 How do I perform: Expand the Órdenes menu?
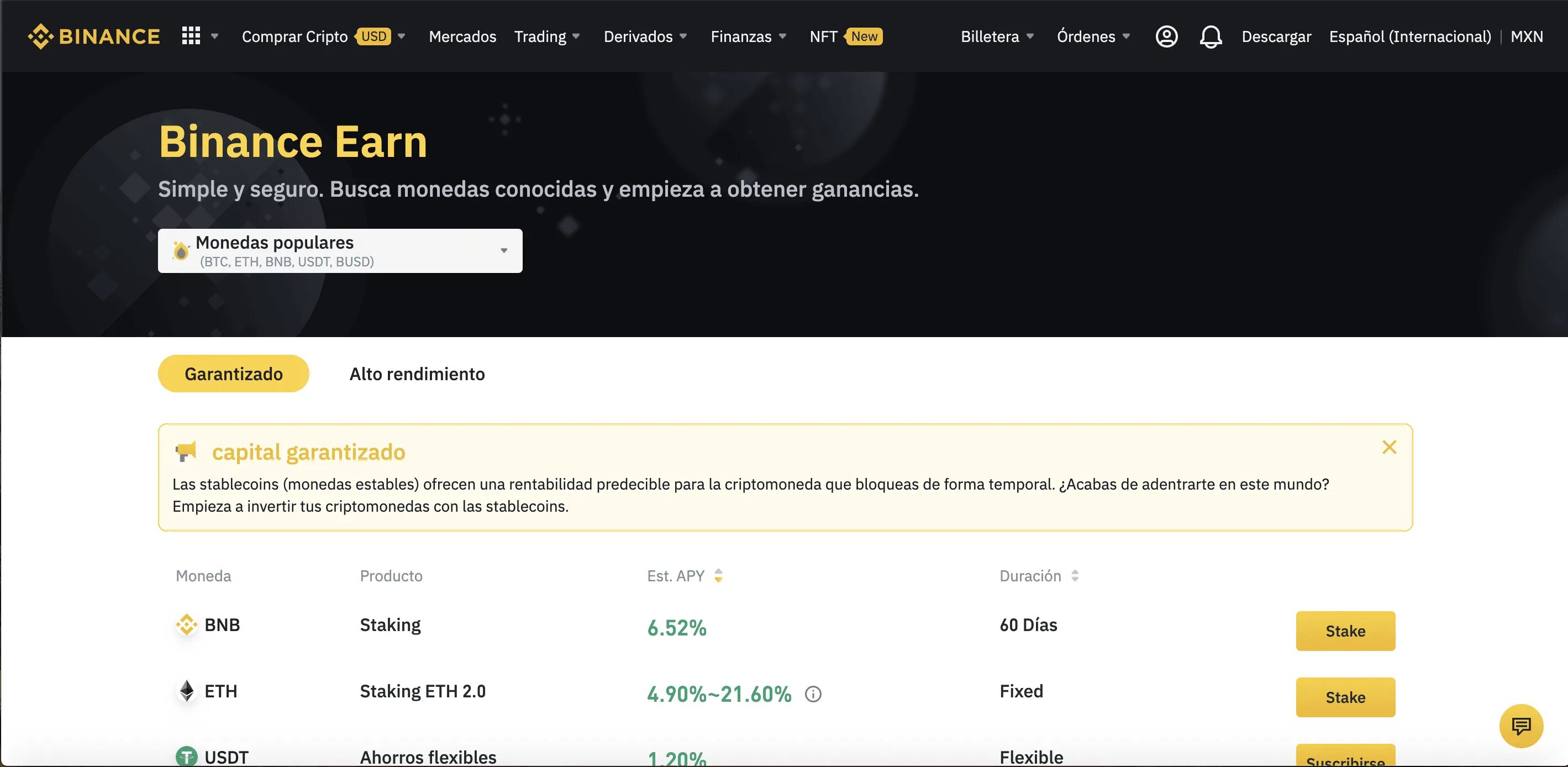(1093, 36)
